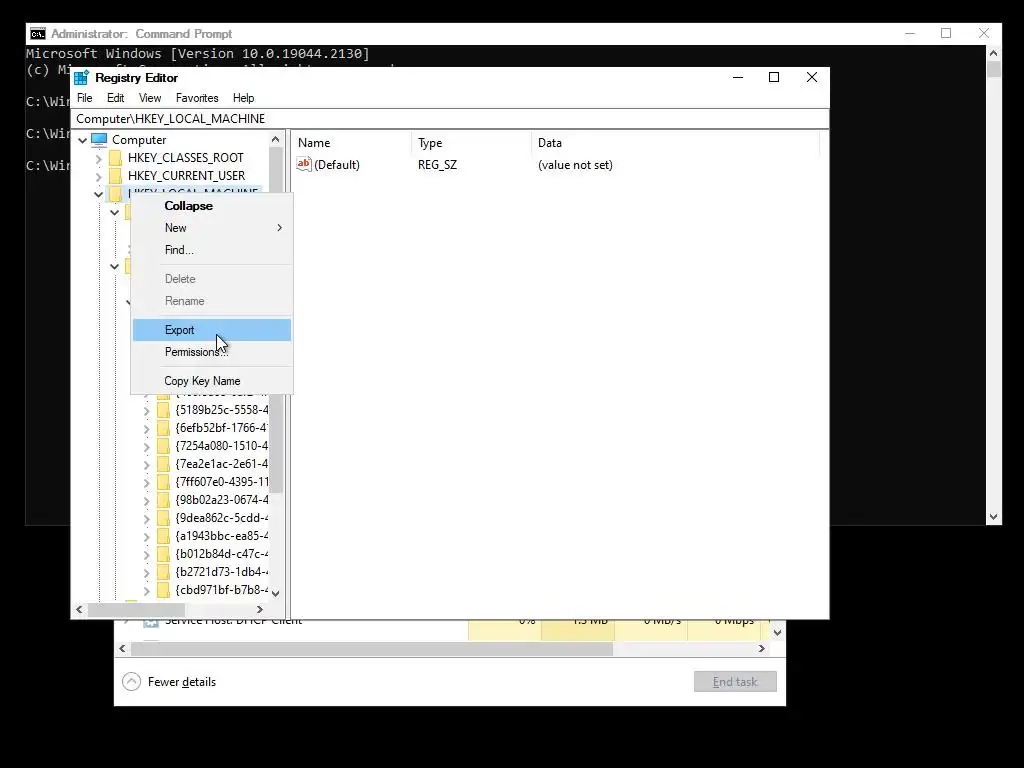The width and height of the screenshot is (1024, 768).
Task: Click folder icon of {cbd971bf-b7b8-4 key
Action: [163, 590]
